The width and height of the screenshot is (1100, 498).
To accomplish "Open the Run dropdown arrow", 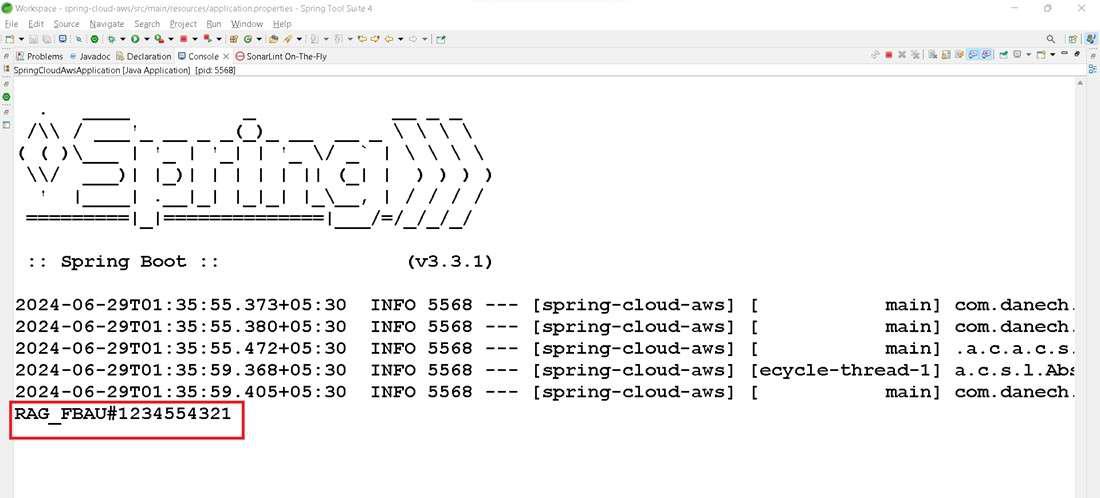I will 147,39.
